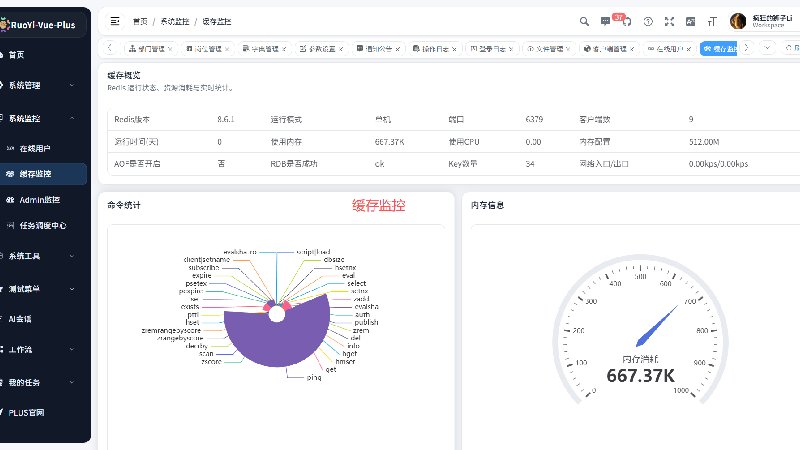Open 任务调度中心 in the sidebar
The width and height of the screenshot is (800, 450).
click(x=43, y=226)
